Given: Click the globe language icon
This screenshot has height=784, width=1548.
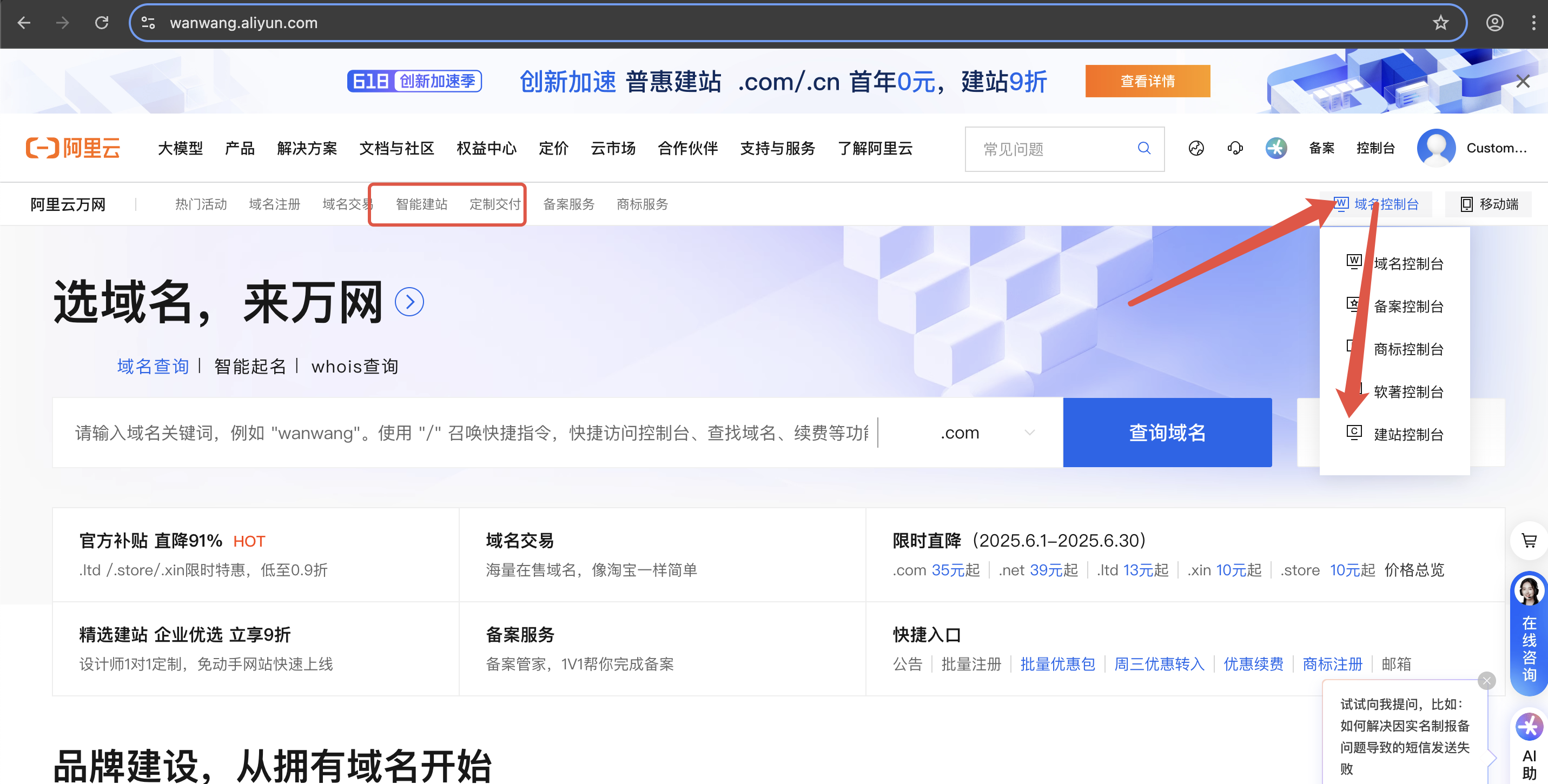Looking at the screenshot, I should (1196, 148).
